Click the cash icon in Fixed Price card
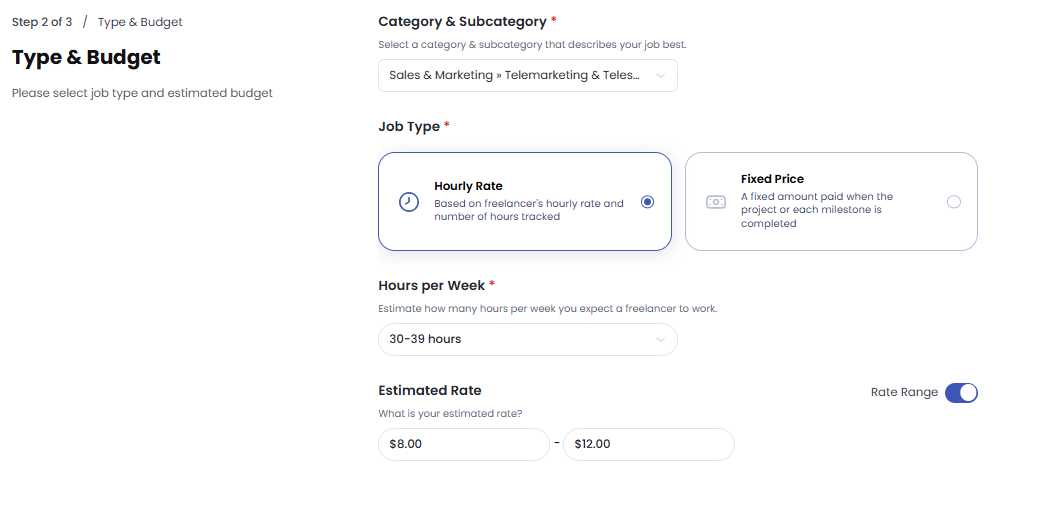Viewport: 1047px width, 530px height. tap(716, 202)
